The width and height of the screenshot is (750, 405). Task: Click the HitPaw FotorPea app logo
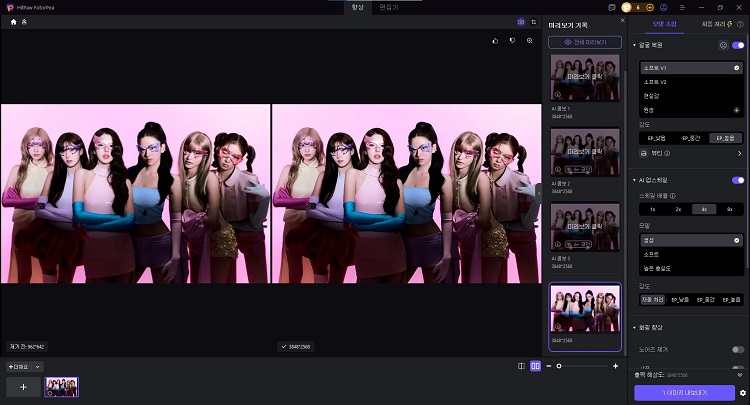pos(10,8)
